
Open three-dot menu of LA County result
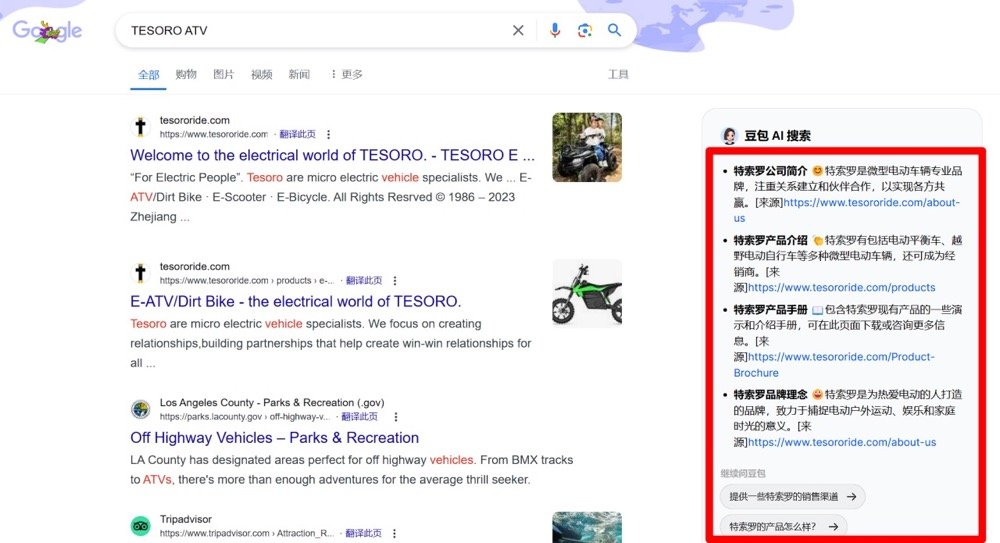(x=396, y=417)
